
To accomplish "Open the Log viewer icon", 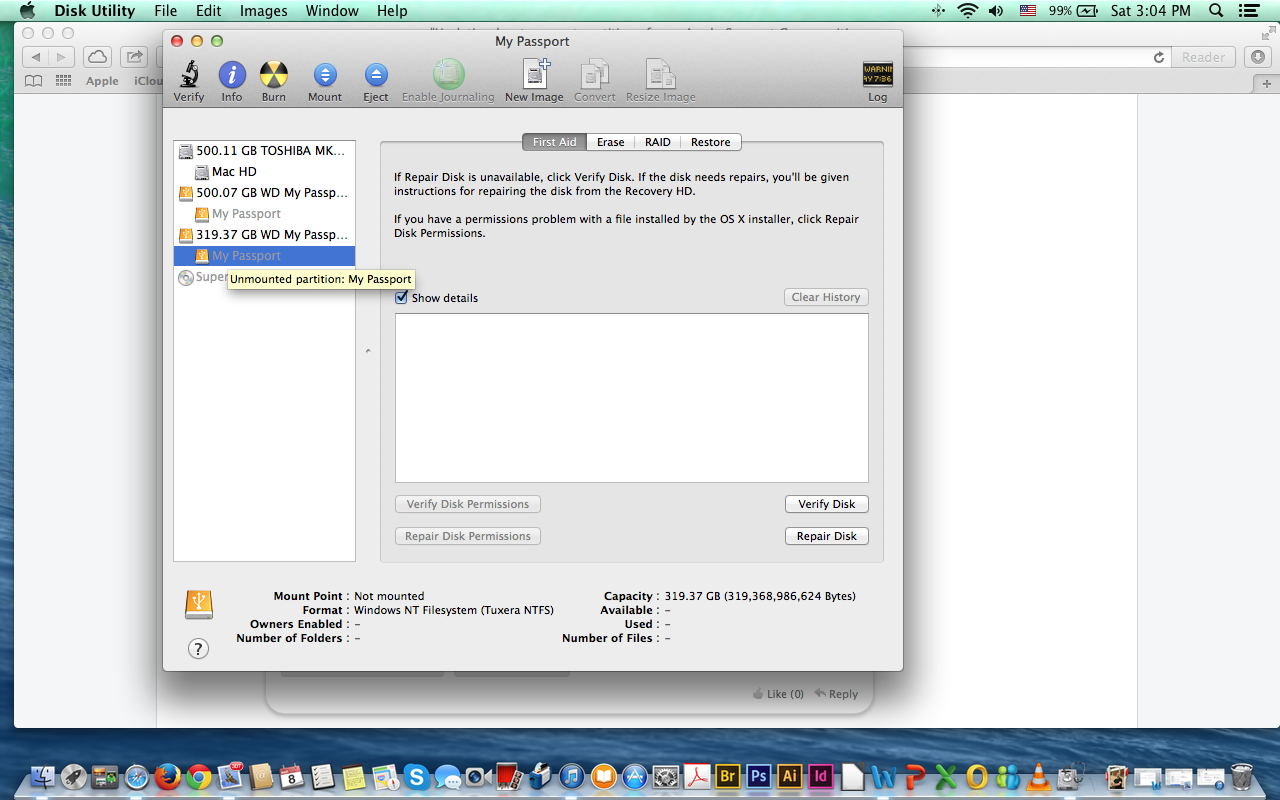I will (x=877, y=75).
